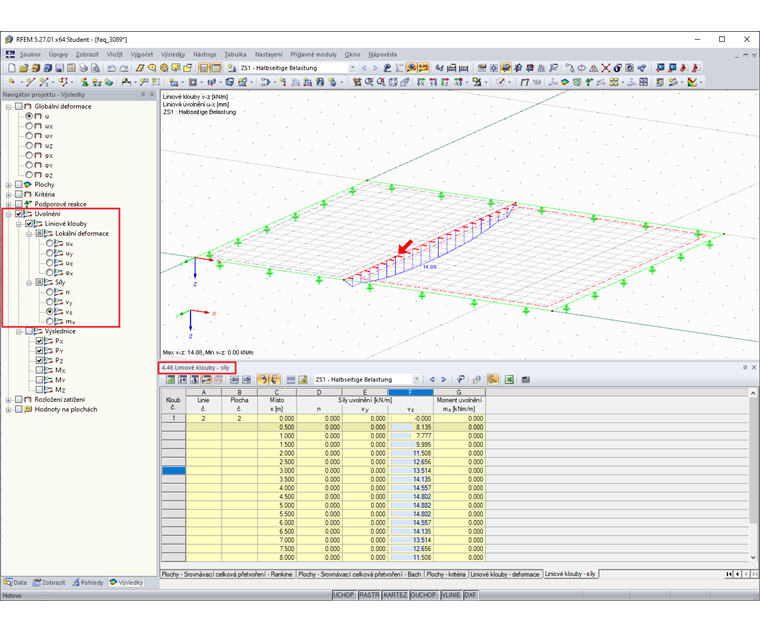
Task: Toggle the VLINIE status bar button
Action: click(451, 595)
